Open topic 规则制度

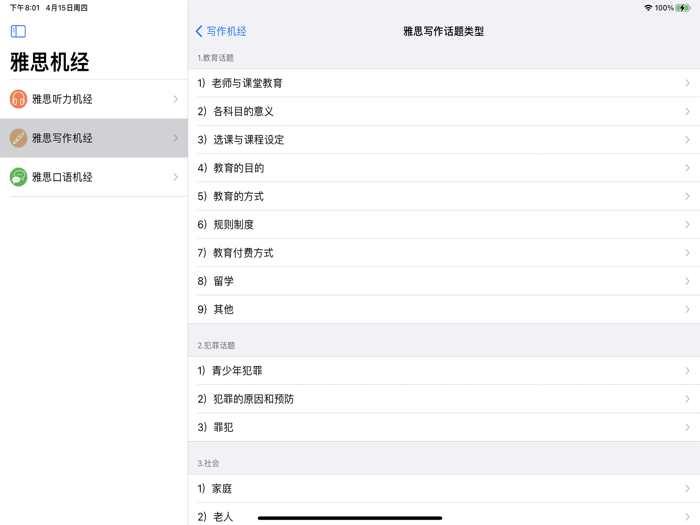pyautogui.click(x=444, y=225)
